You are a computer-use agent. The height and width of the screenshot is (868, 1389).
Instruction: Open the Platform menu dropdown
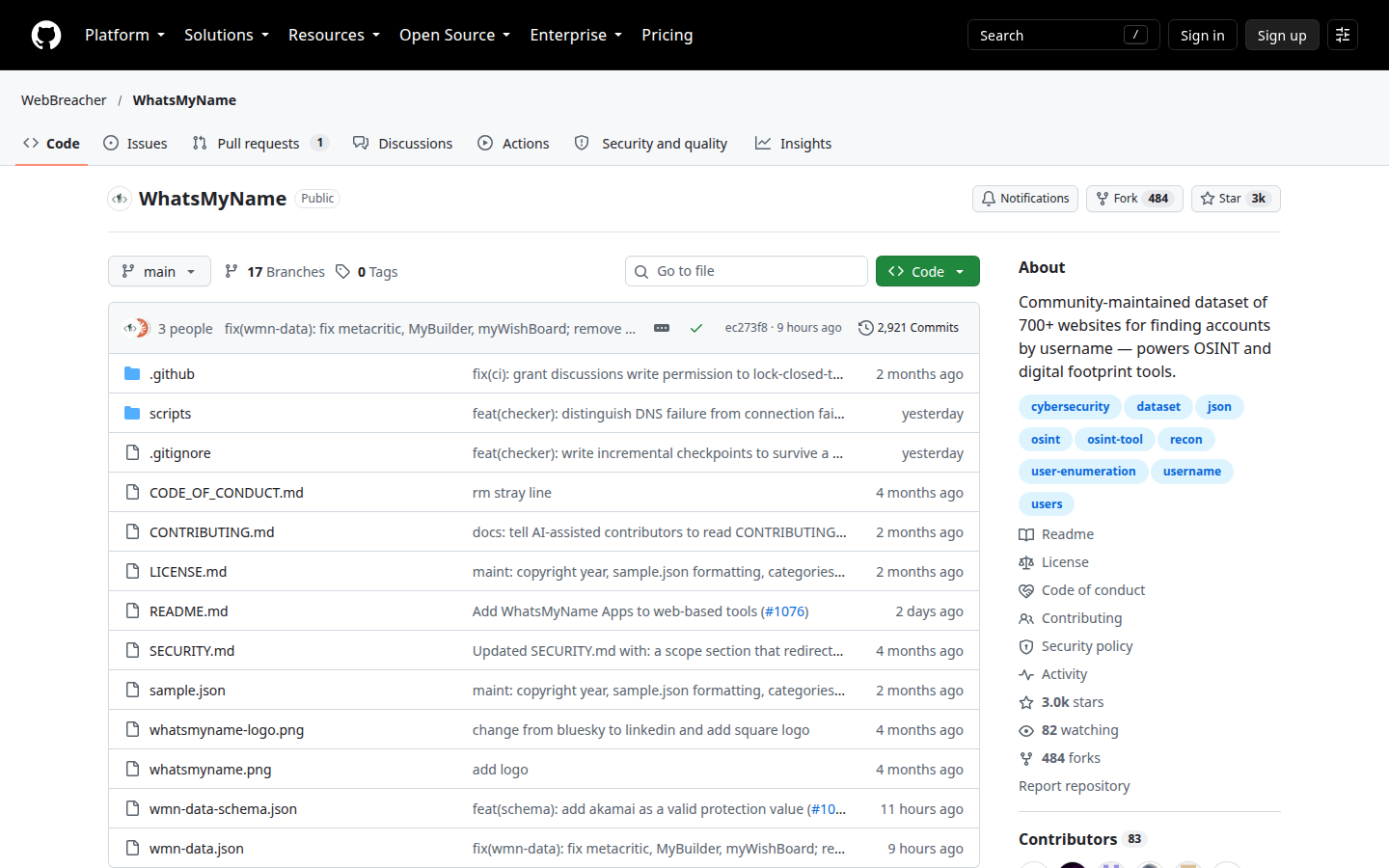[124, 35]
